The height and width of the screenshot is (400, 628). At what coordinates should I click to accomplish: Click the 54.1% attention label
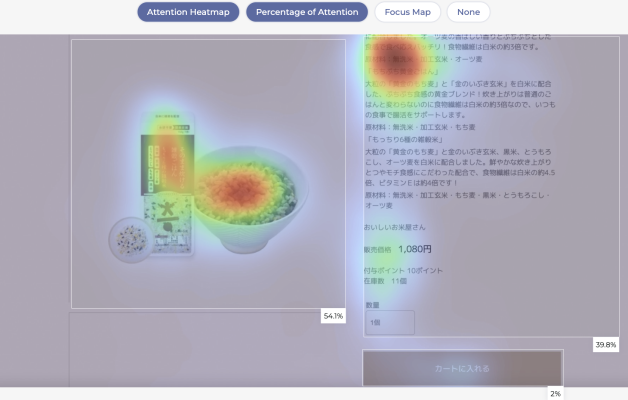pos(333,316)
